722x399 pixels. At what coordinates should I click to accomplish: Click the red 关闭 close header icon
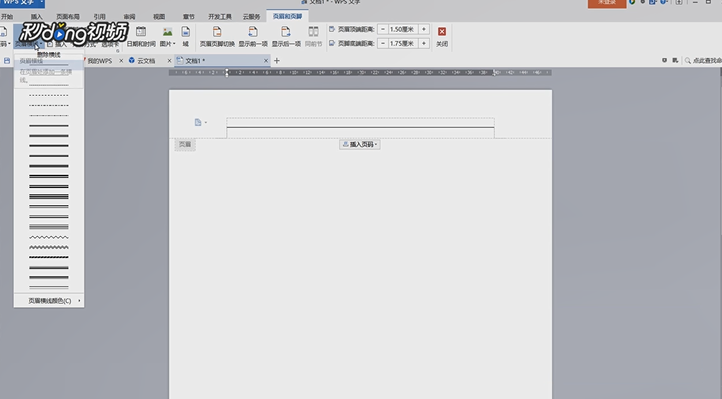click(x=442, y=32)
